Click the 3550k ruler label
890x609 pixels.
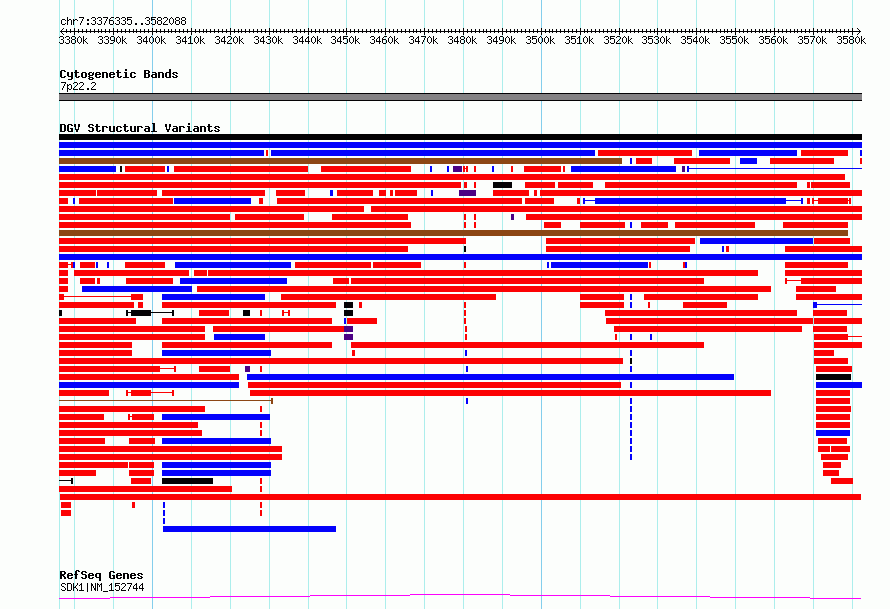pos(734,40)
